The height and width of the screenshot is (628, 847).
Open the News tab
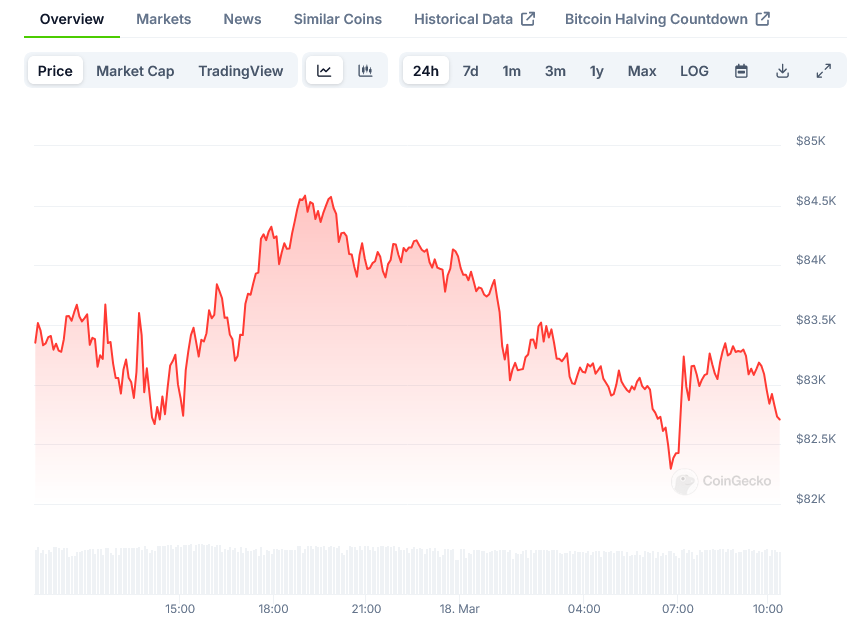click(243, 19)
